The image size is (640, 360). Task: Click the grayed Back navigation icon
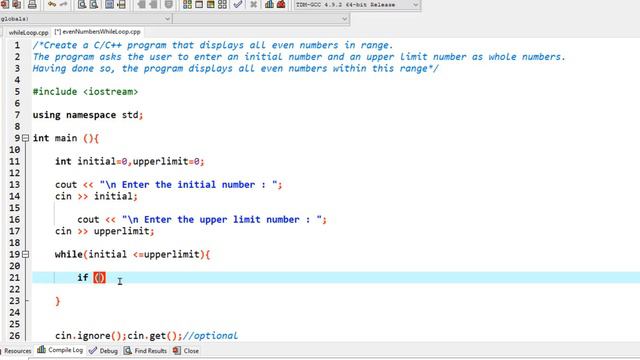pyautogui.click(x=141, y=4)
